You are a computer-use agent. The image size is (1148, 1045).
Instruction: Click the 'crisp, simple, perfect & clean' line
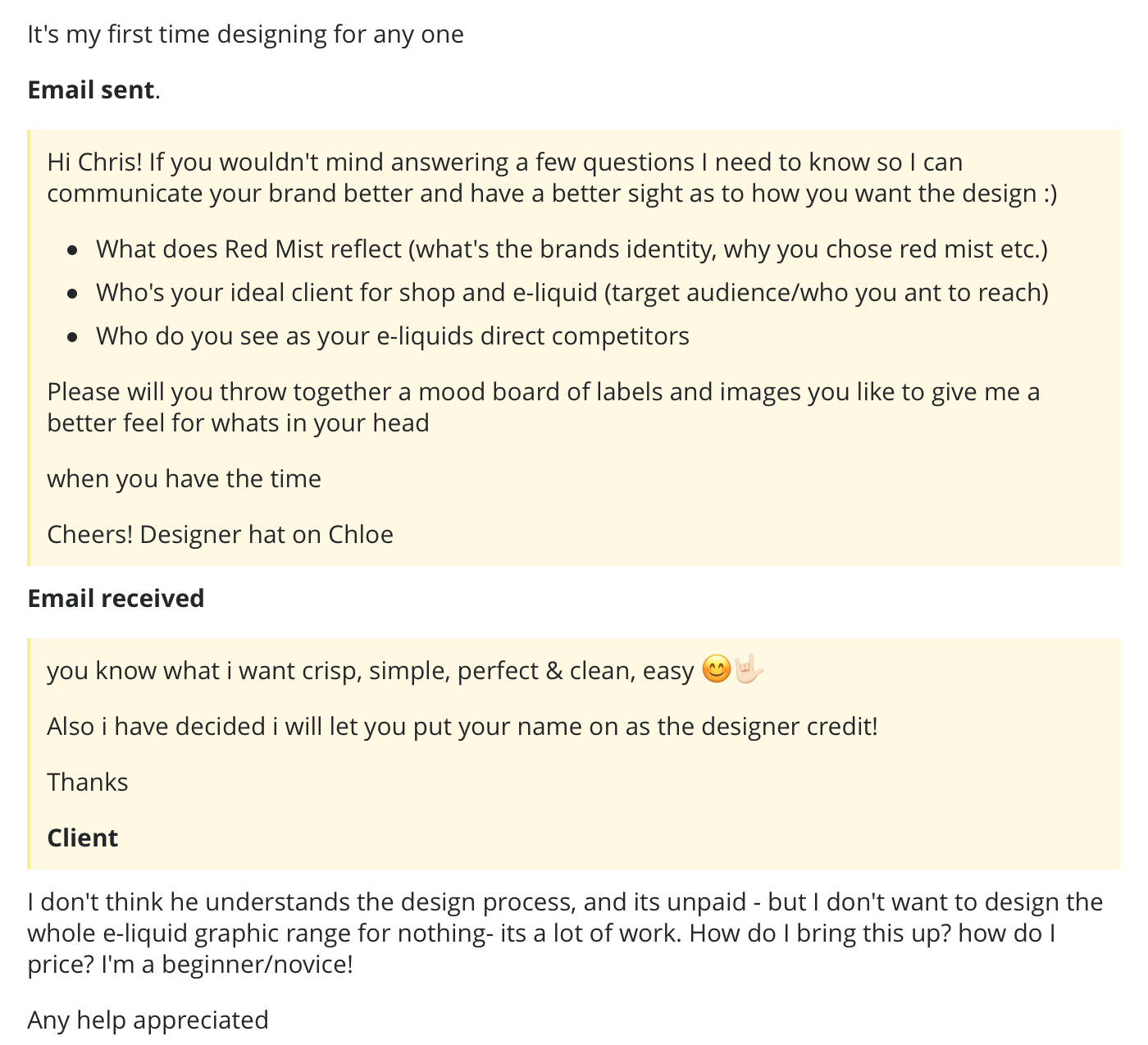click(x=371, y=670)
